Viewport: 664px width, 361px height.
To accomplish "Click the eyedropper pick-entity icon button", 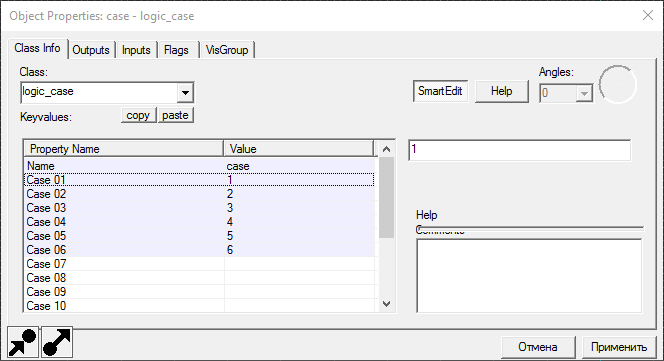I will click(23, 342).
